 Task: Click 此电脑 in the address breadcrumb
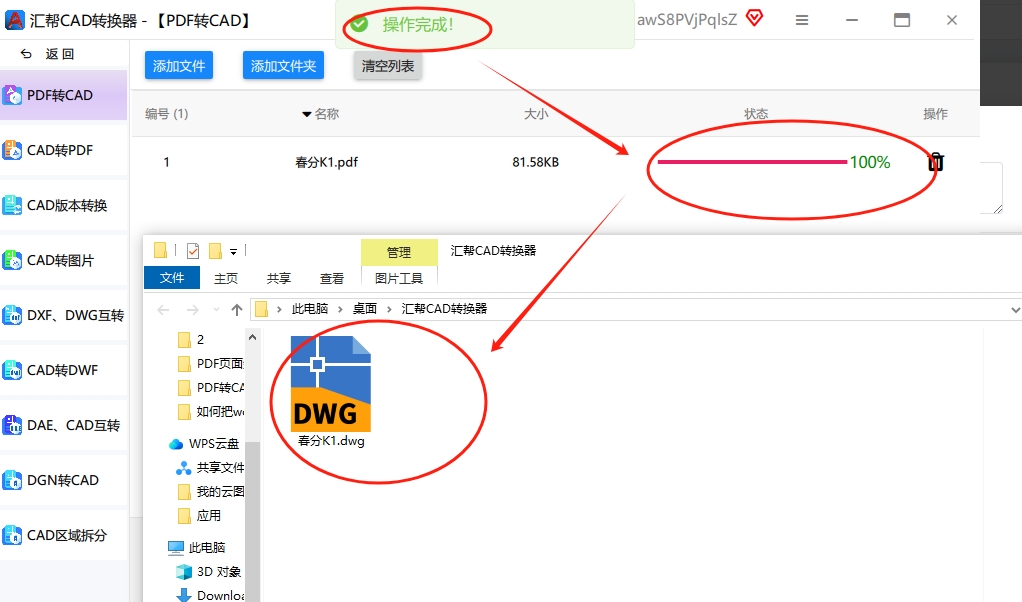[x=310, y=309]
